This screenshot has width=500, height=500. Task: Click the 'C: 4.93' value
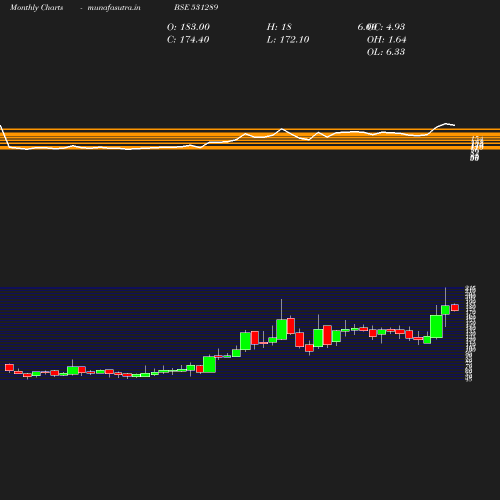coord(389,27)
